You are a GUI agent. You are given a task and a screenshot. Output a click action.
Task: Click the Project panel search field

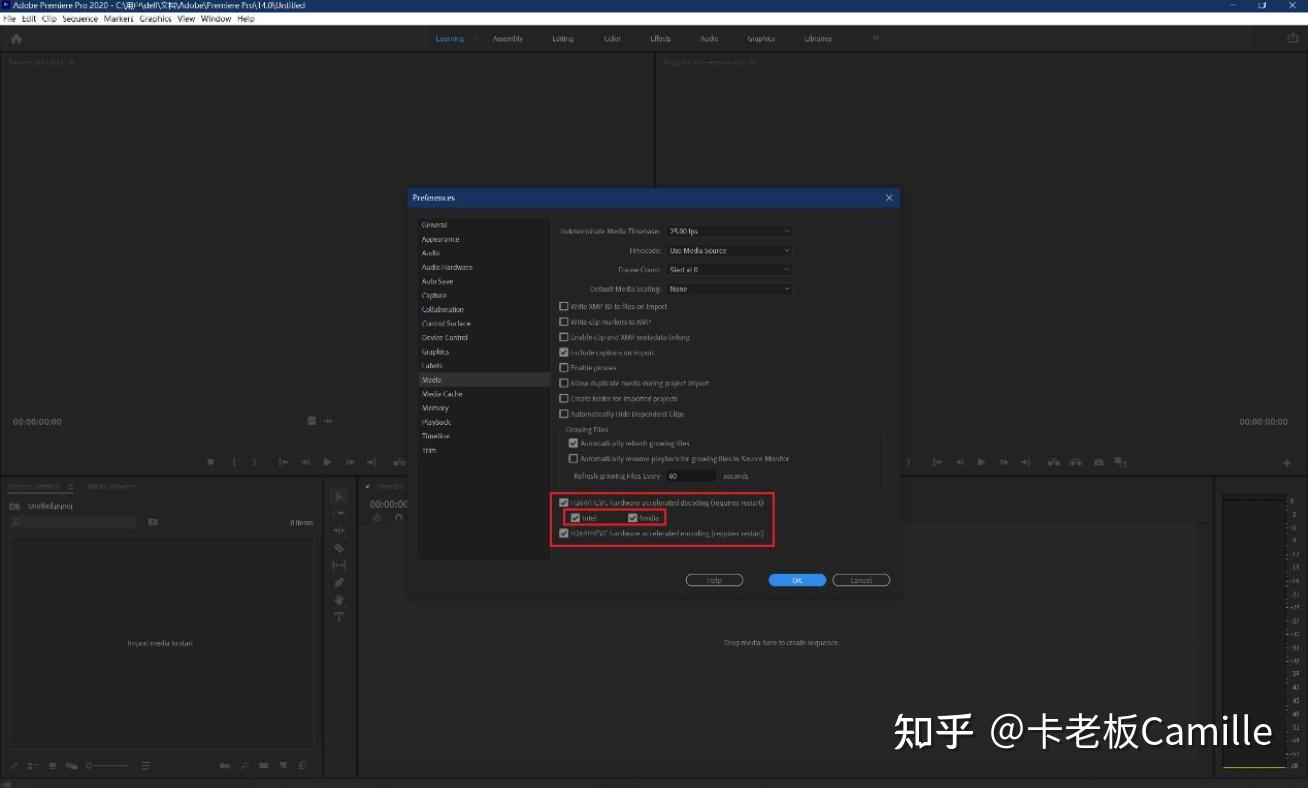click(73, 522)
